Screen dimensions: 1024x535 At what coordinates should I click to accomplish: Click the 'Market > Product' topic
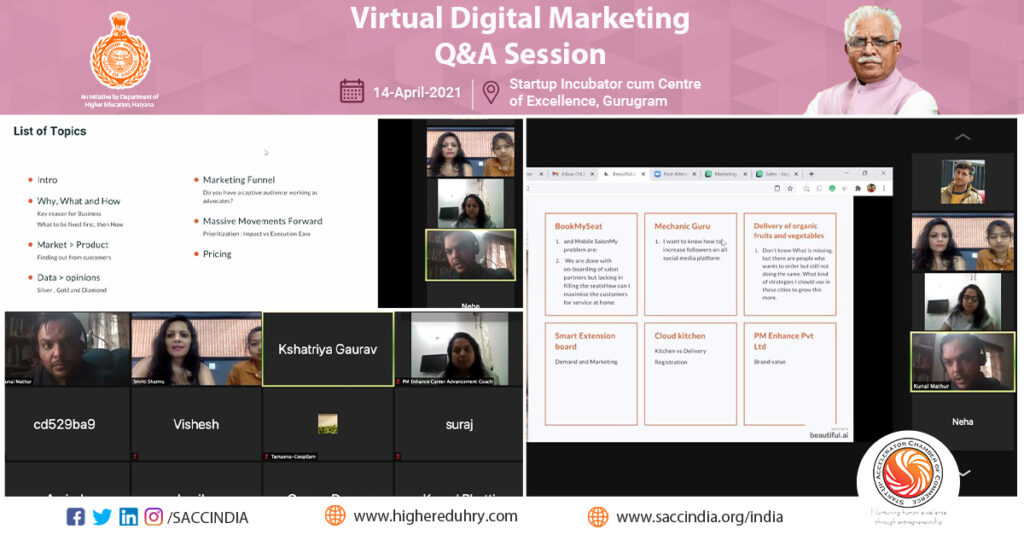click(x=72, y=244)
